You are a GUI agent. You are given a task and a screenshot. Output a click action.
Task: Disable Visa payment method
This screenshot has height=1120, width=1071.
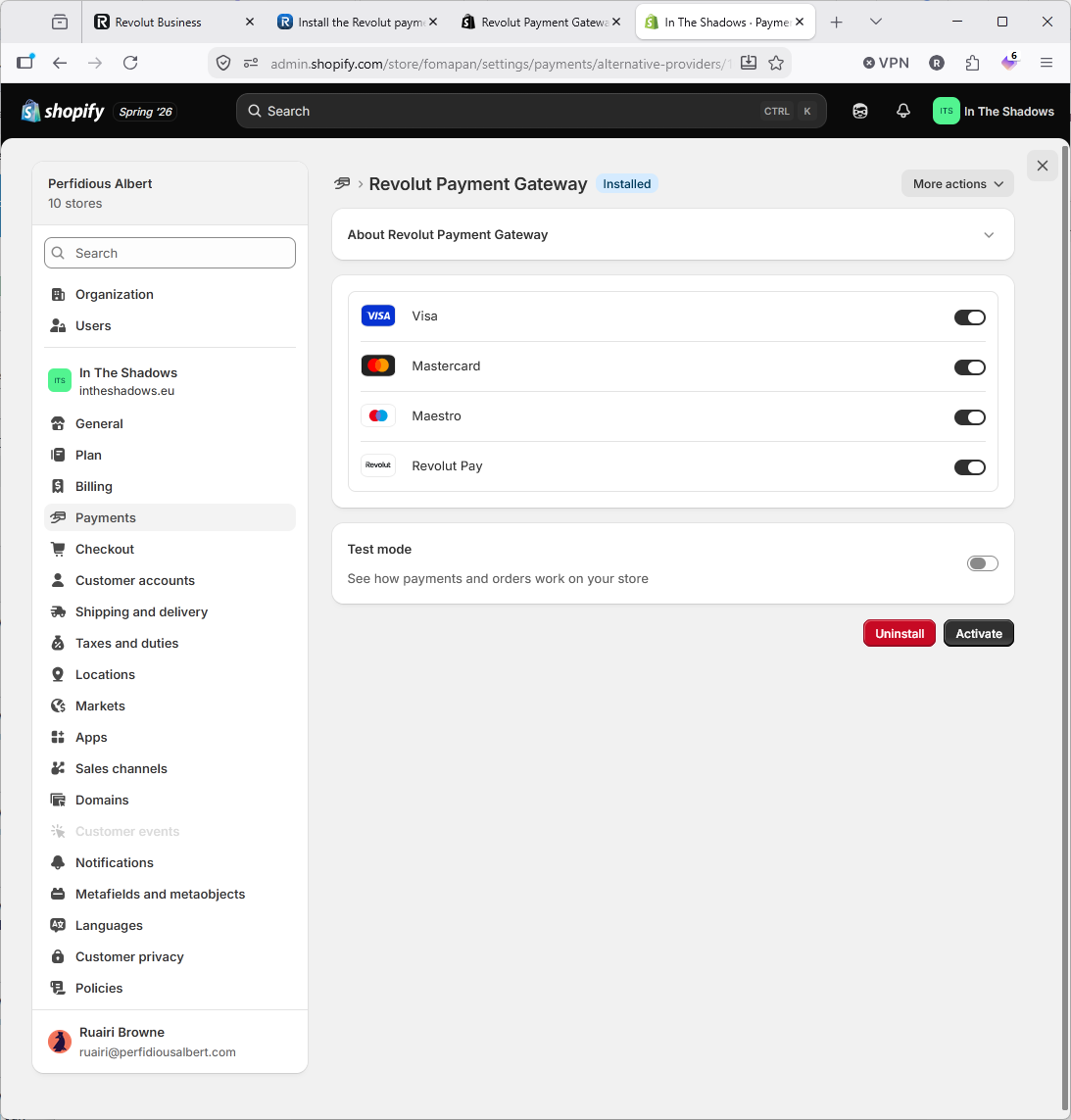969,317
